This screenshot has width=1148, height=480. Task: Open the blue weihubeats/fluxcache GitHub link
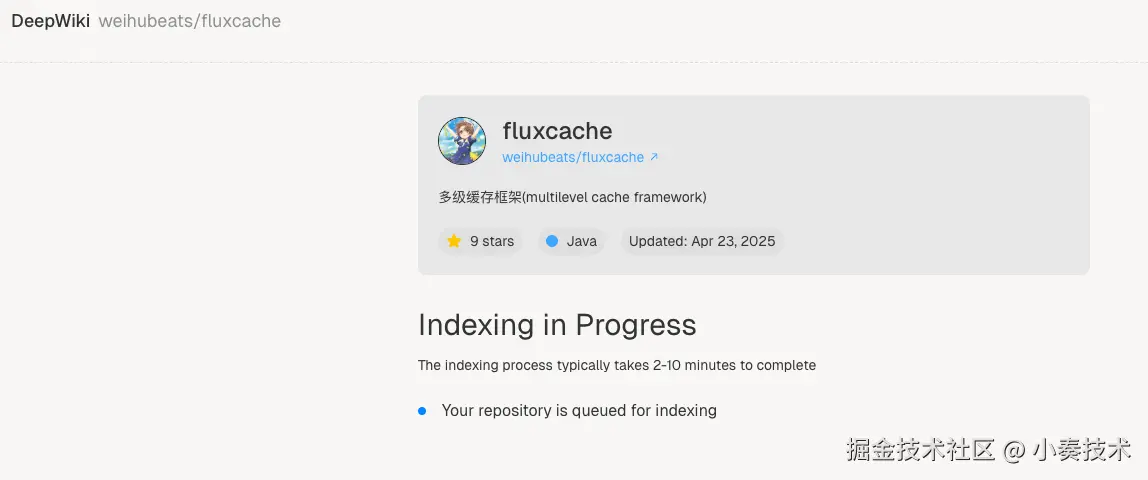click(x=573, y=157)
